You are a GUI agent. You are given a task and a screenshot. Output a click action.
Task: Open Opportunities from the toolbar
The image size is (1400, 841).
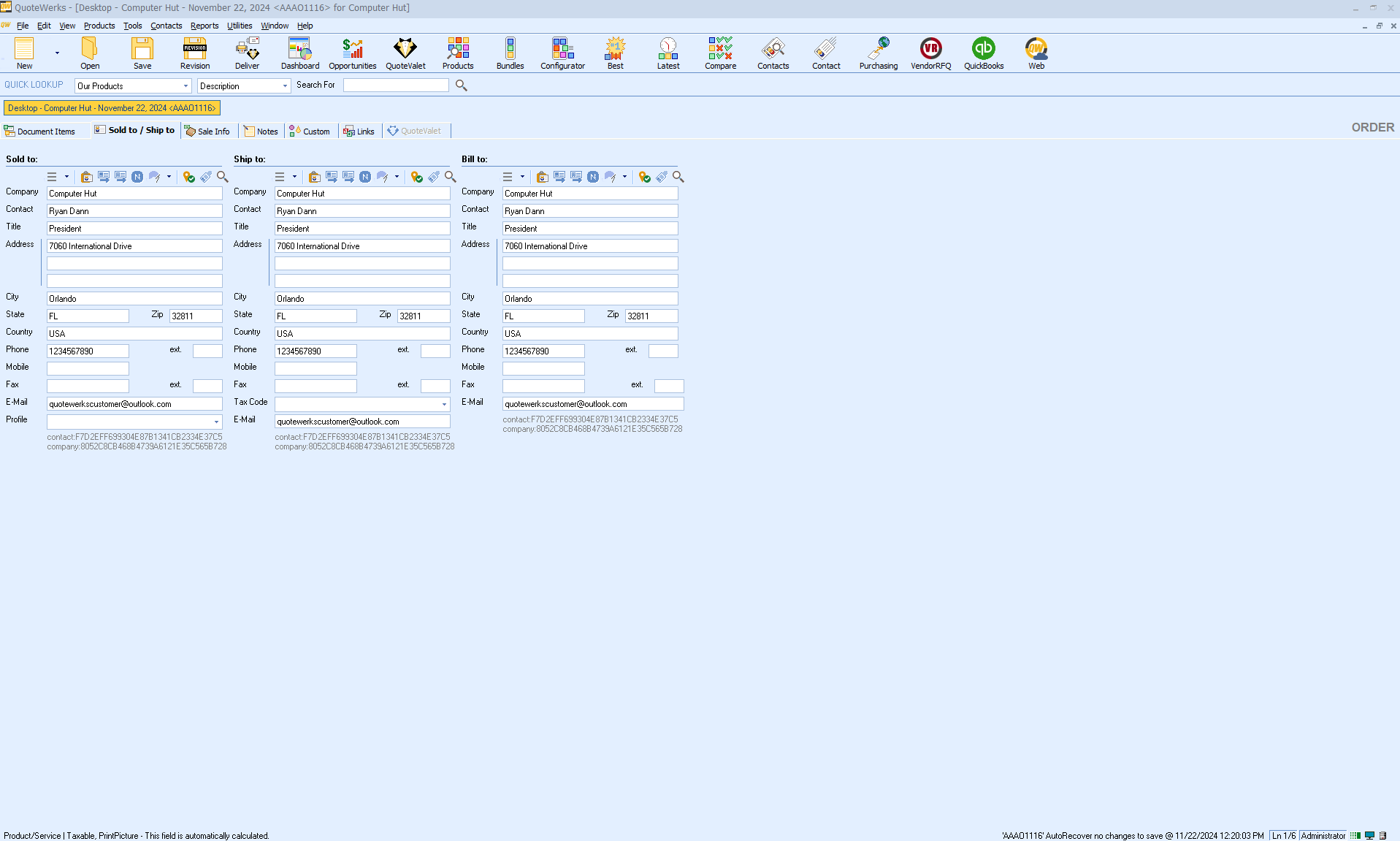click(x=353, y=53)
